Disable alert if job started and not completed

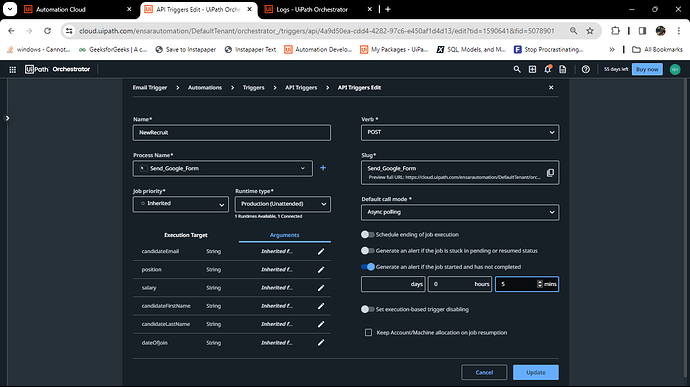coord(367,267)
